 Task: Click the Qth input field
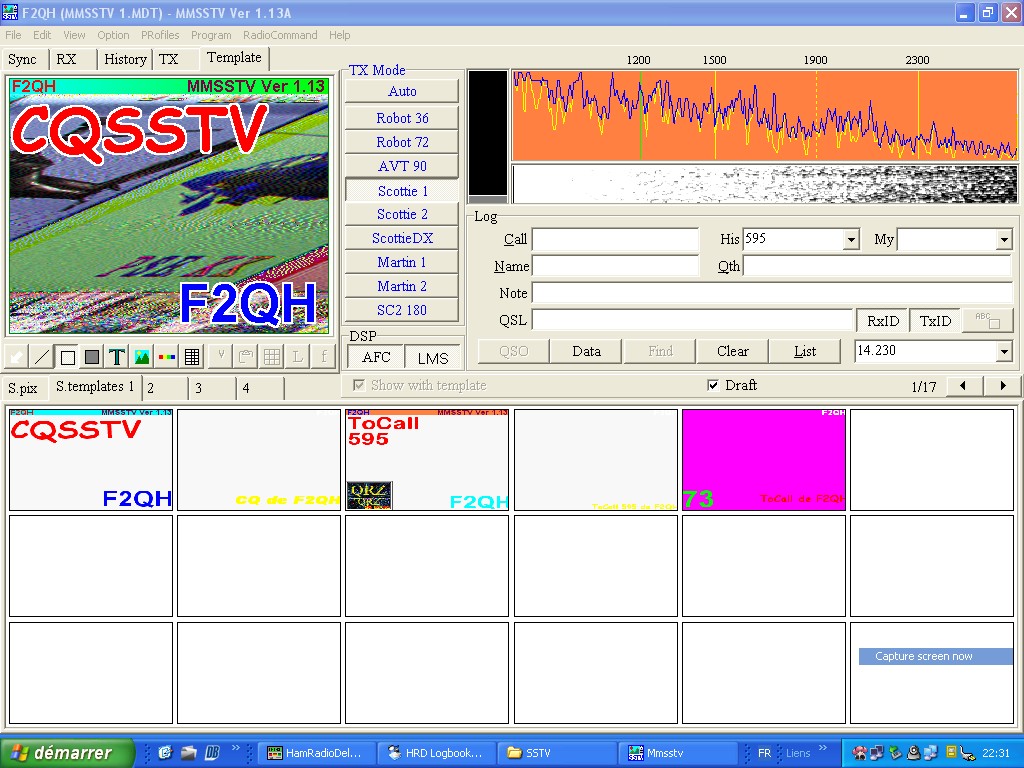point(878,266)
